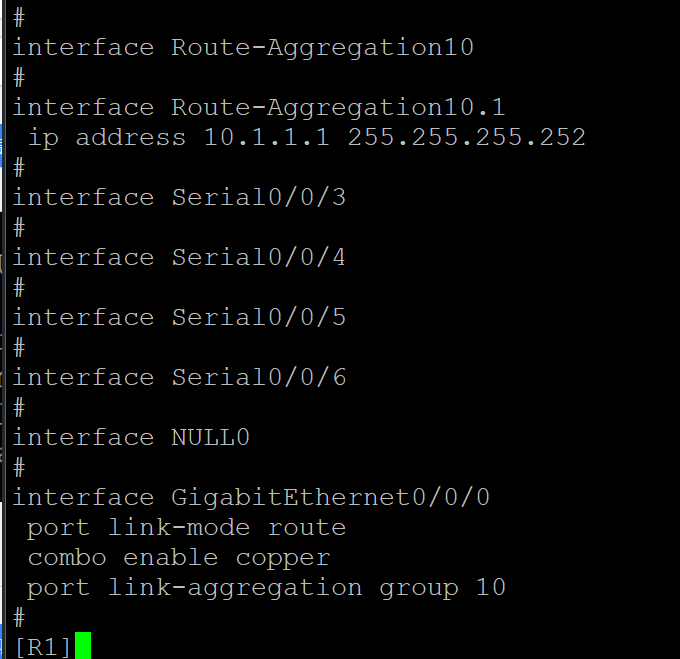Click the "ip address" command keywords
680x659 pixels.
107,137
